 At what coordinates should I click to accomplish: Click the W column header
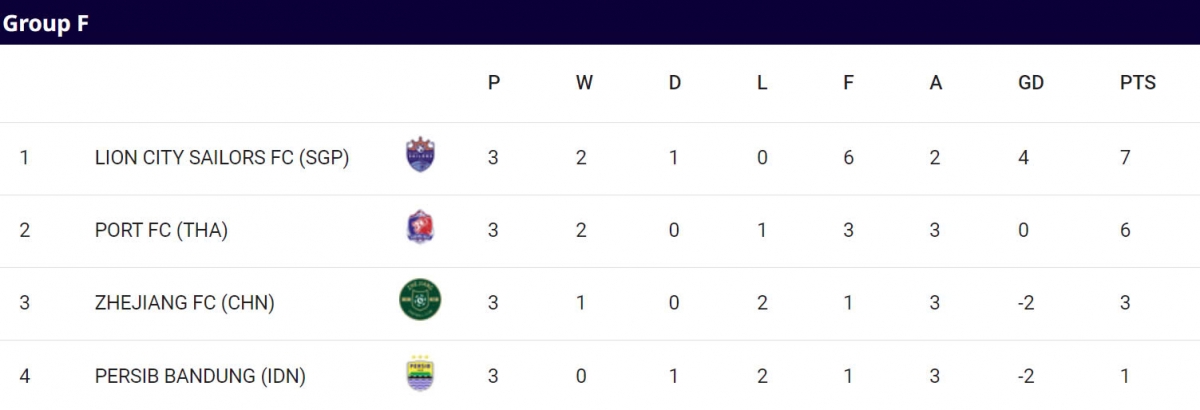point(584,83)
